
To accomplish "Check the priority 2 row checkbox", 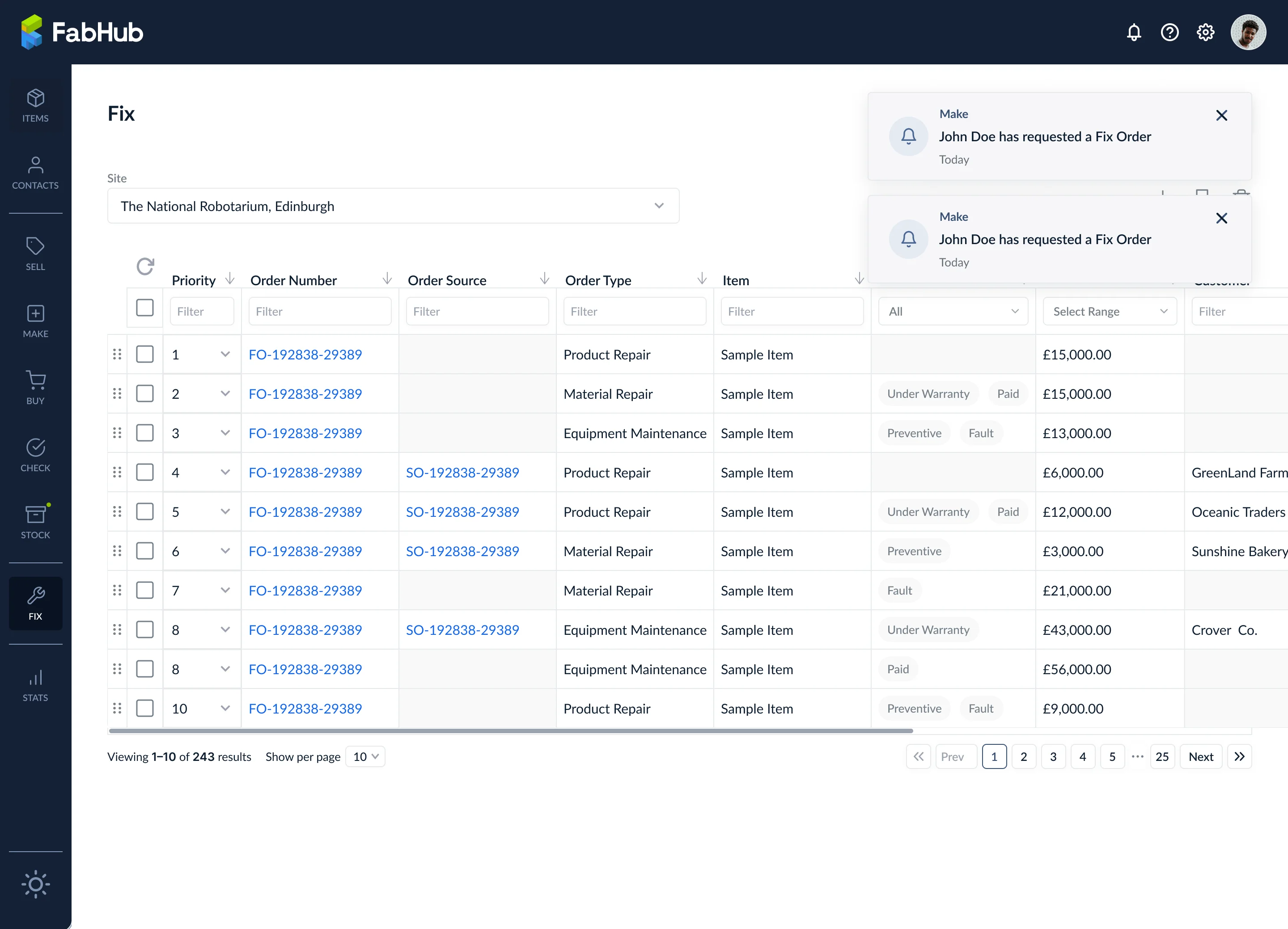I will (145, 393).
